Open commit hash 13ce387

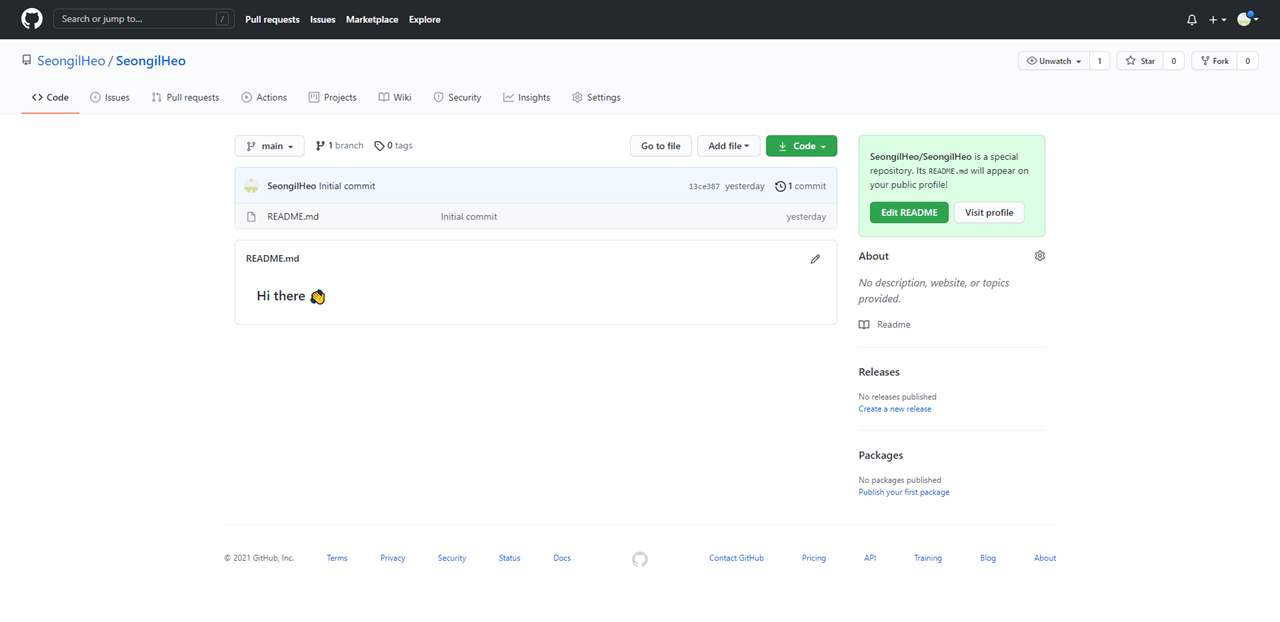click(704, 187)
